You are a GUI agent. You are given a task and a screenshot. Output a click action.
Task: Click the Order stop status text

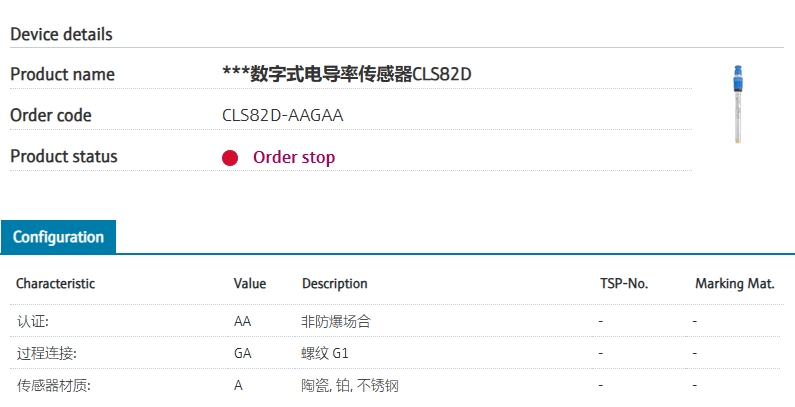294,158
